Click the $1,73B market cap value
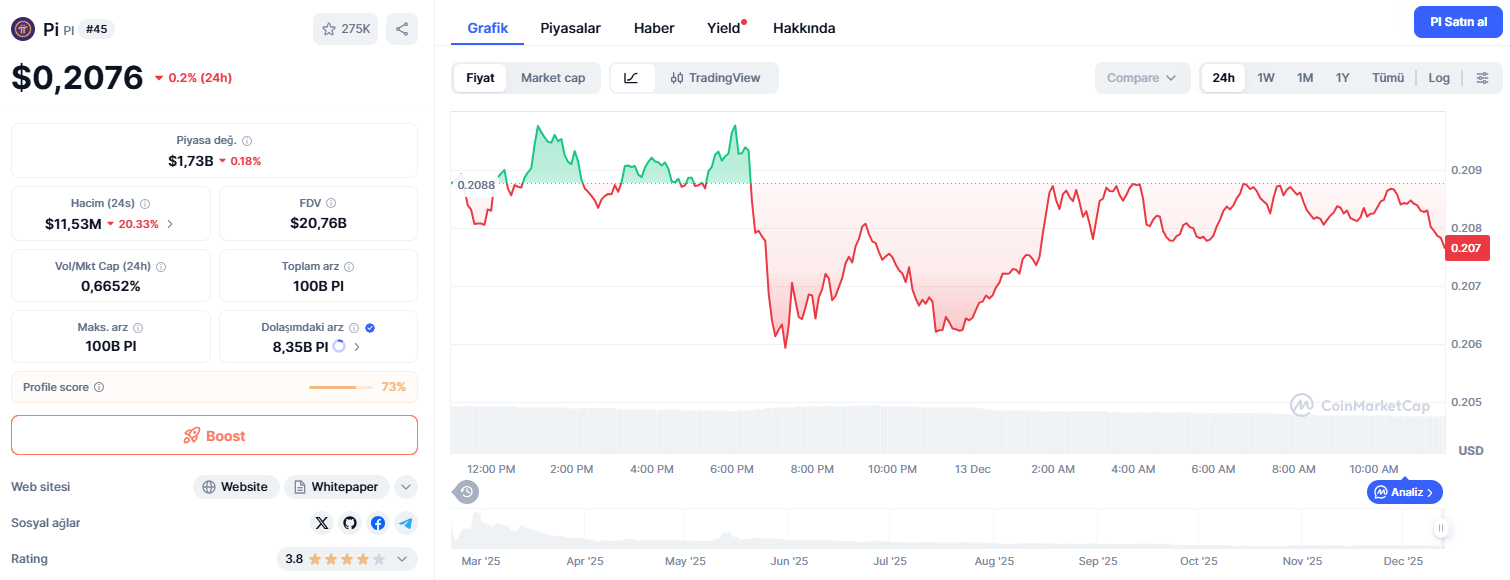The image size is (1510, 580). 191,160
